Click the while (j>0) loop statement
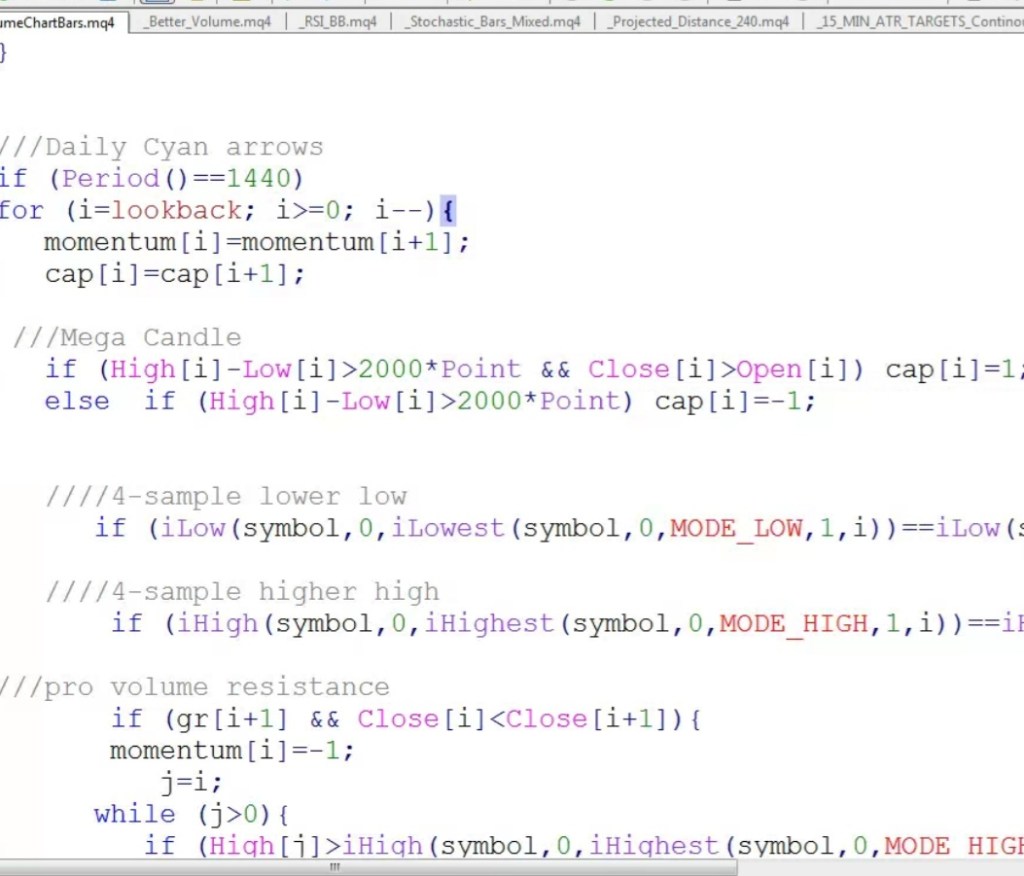The image size is (1024, 876). [x=191, y=814]
